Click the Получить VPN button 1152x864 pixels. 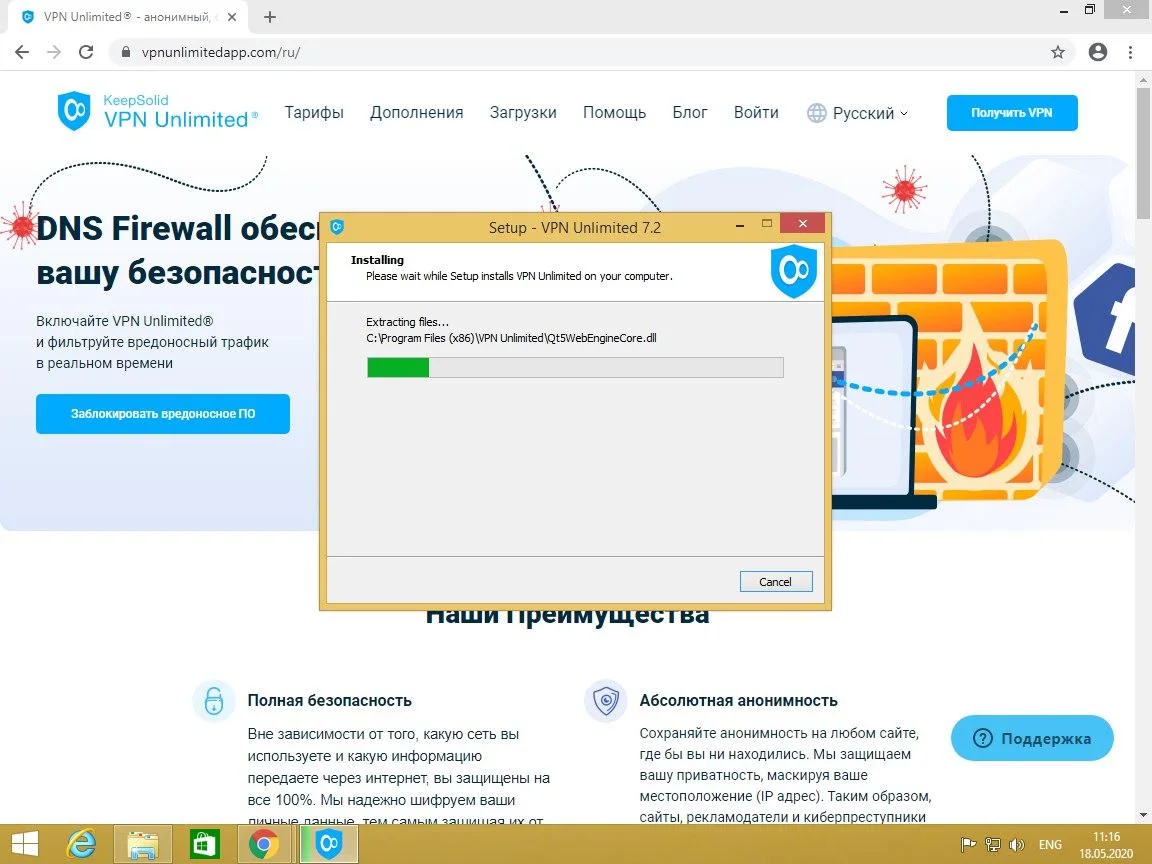(1011, 113)
